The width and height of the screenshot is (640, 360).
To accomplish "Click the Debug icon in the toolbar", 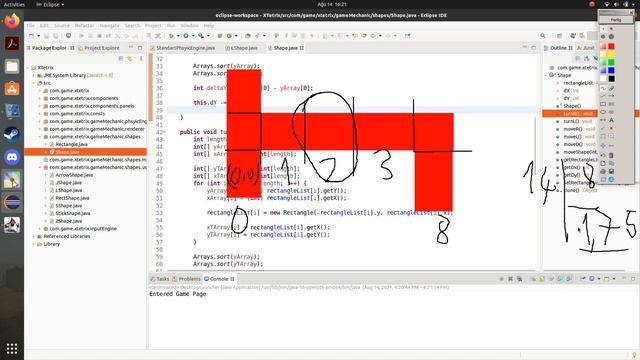I will (171, 36).
